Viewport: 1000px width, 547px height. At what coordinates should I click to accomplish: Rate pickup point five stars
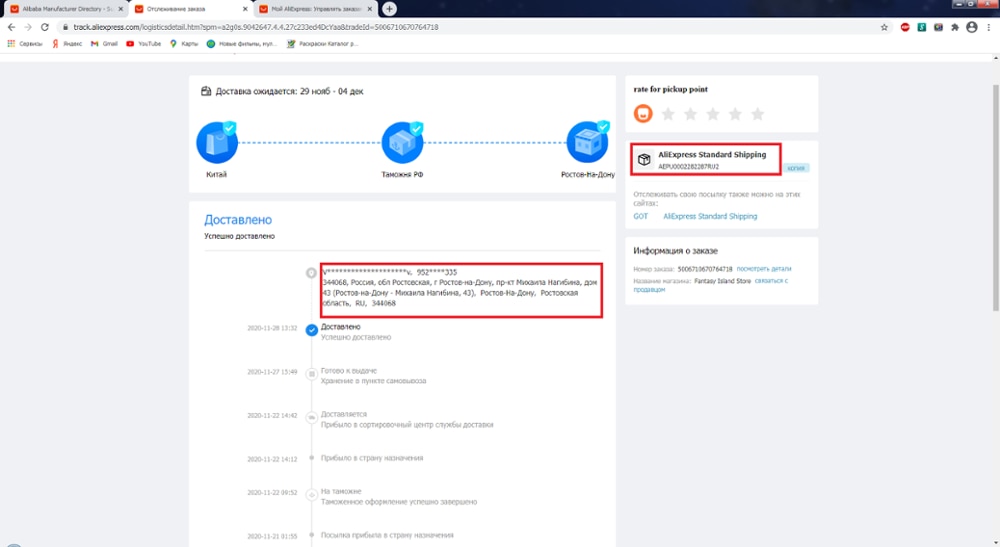(757, 114)
